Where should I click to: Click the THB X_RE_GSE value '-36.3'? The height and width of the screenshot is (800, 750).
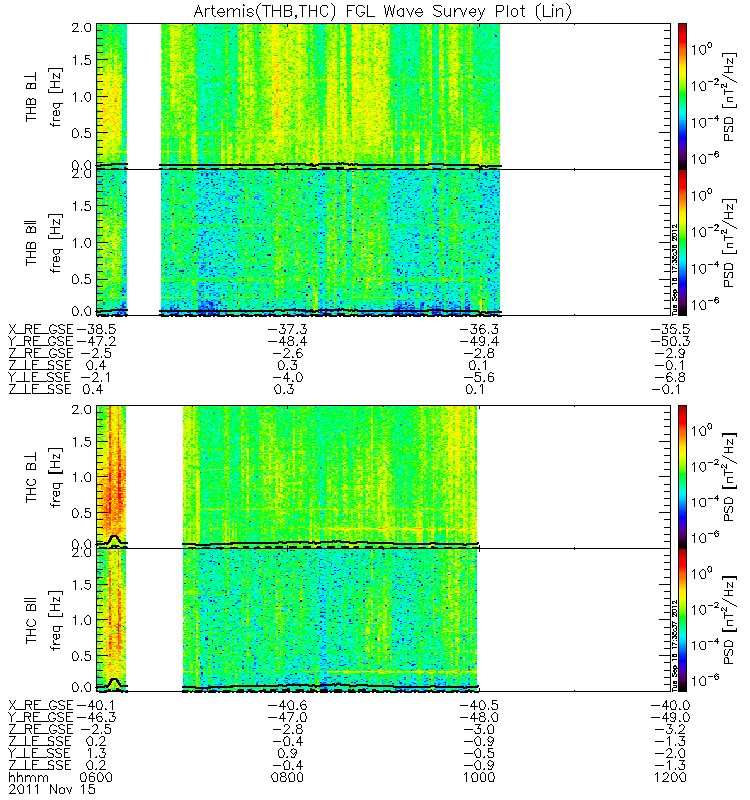pyautogui.click(x=479, y=329)
